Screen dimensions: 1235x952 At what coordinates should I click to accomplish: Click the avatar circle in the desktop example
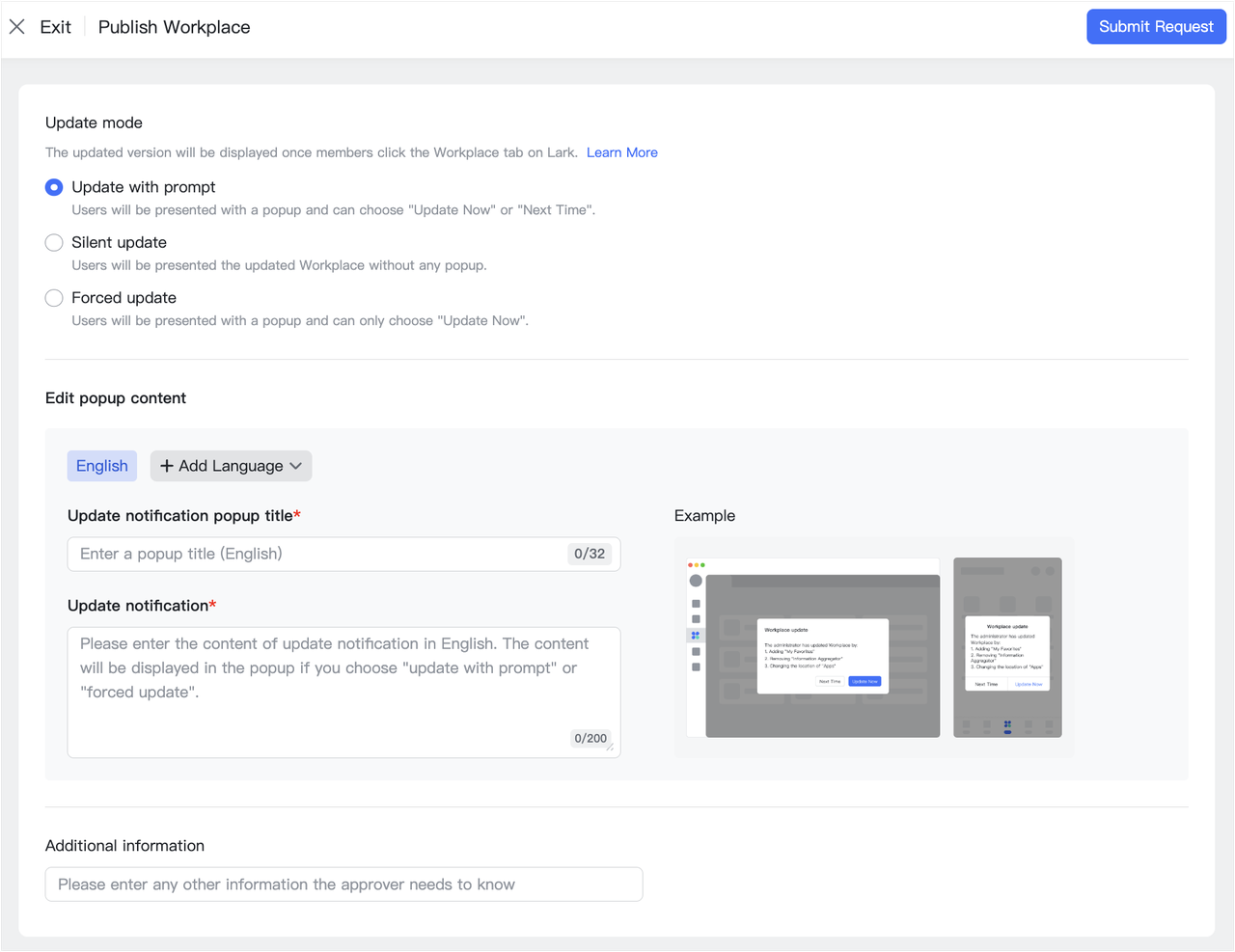[696, 581]
